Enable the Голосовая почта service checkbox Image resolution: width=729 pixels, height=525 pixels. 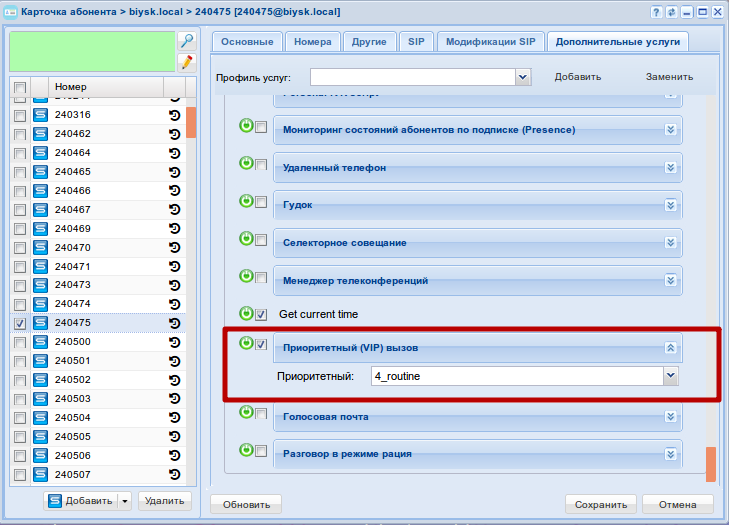coord(261,413)
